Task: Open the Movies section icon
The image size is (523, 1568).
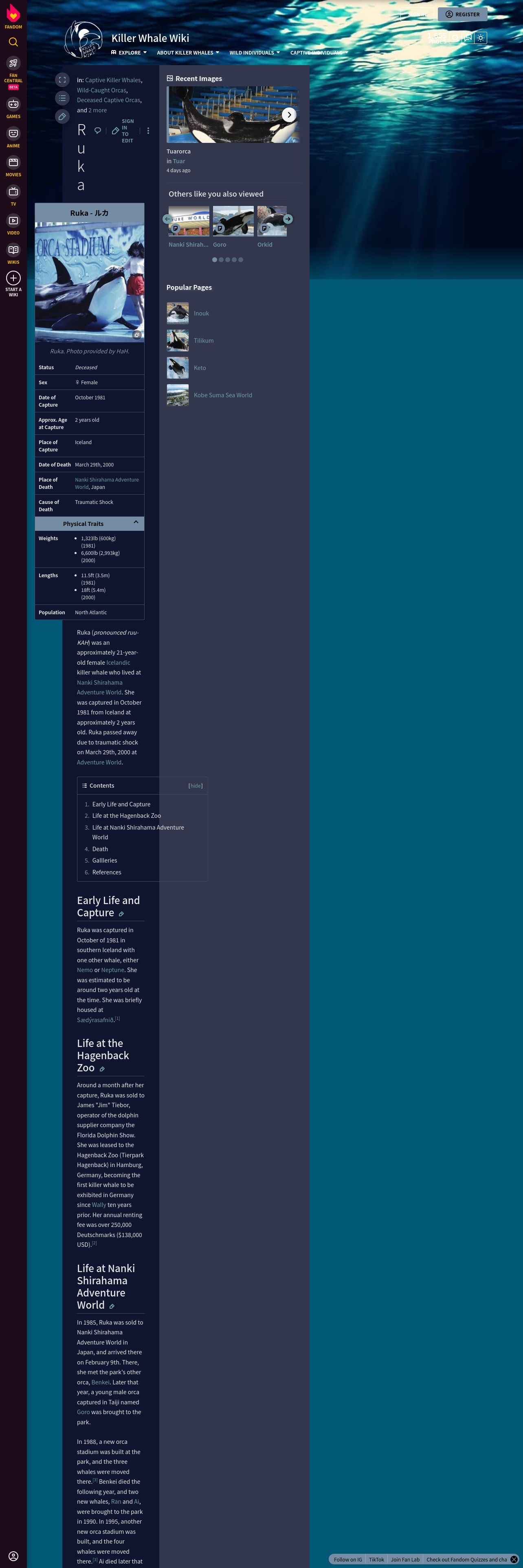Action: (13, 162)
